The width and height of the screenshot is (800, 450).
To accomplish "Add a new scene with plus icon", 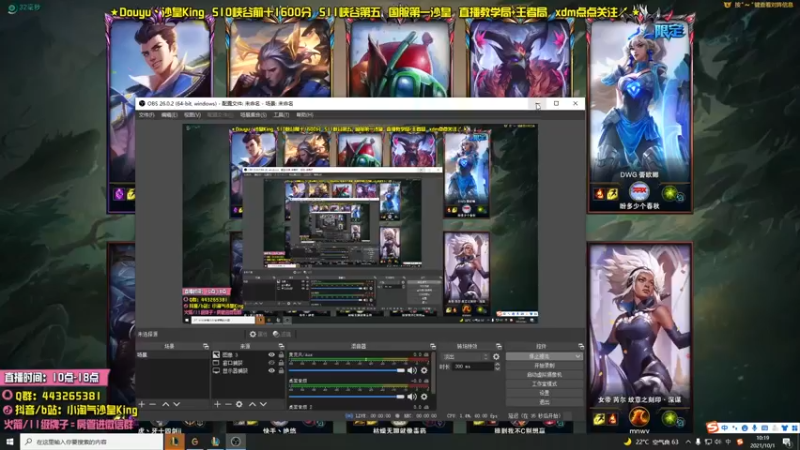I will pyautogui.click(x=142, y=404).
